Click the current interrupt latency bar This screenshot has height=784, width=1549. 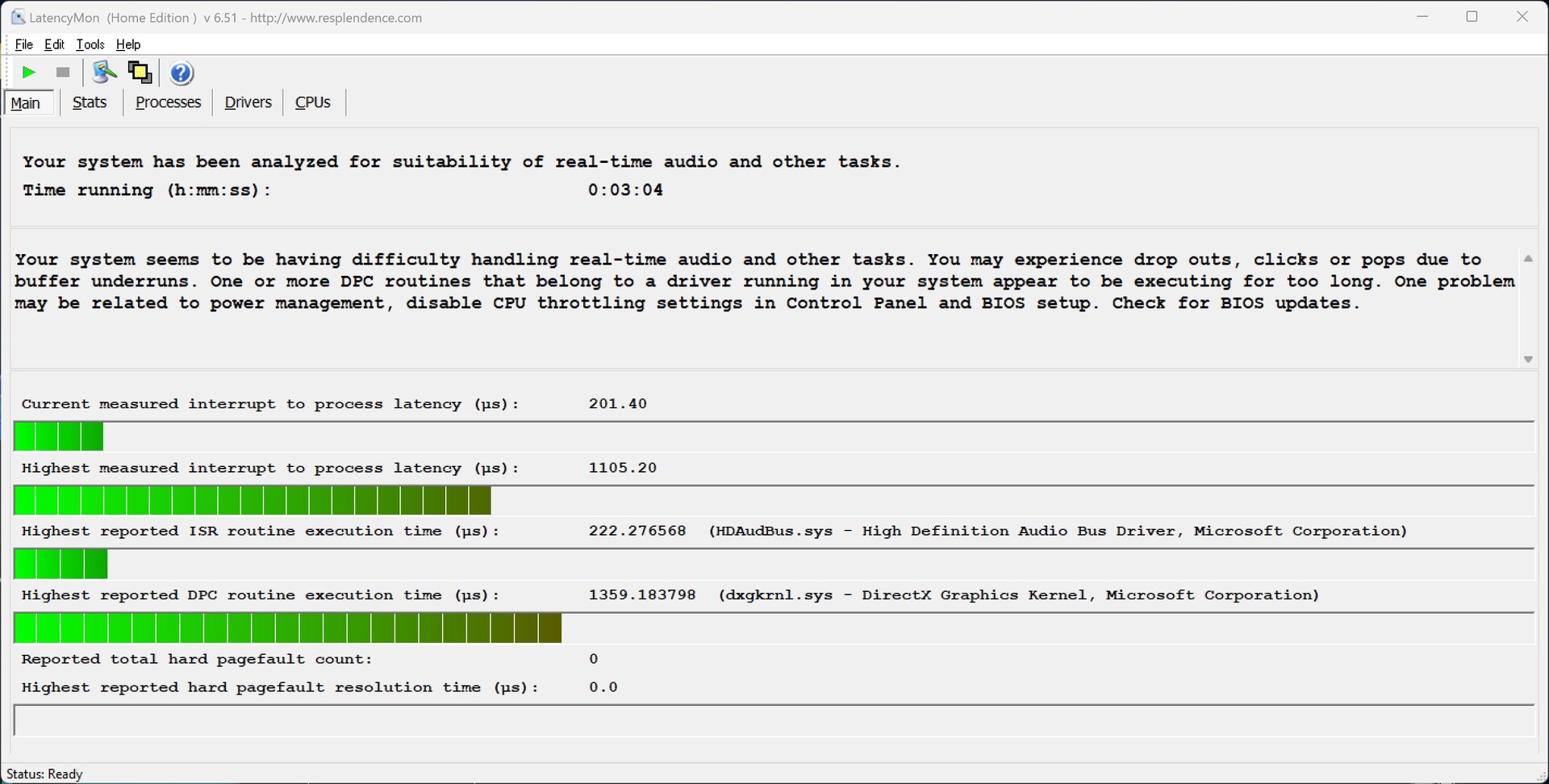[x=774, y=436]
